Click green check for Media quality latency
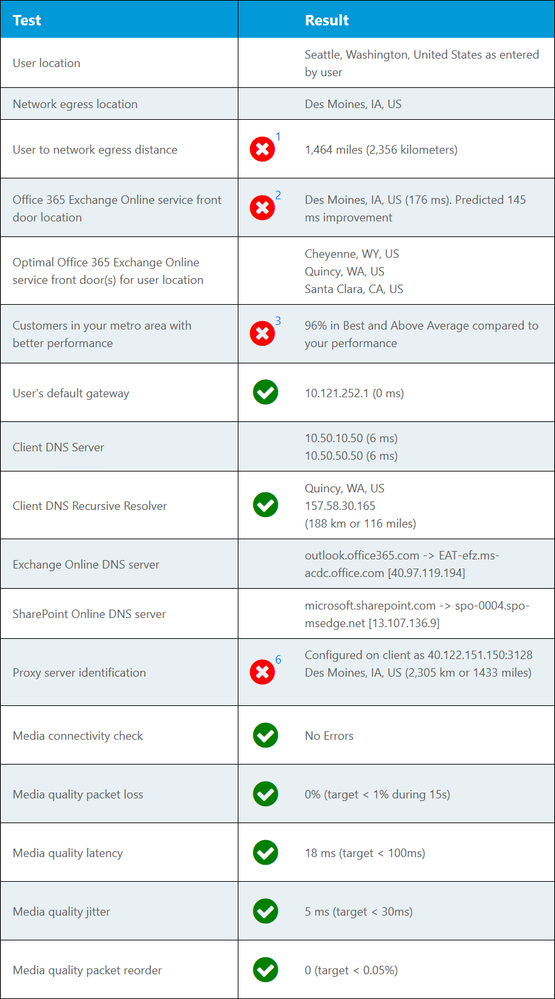 265,852
